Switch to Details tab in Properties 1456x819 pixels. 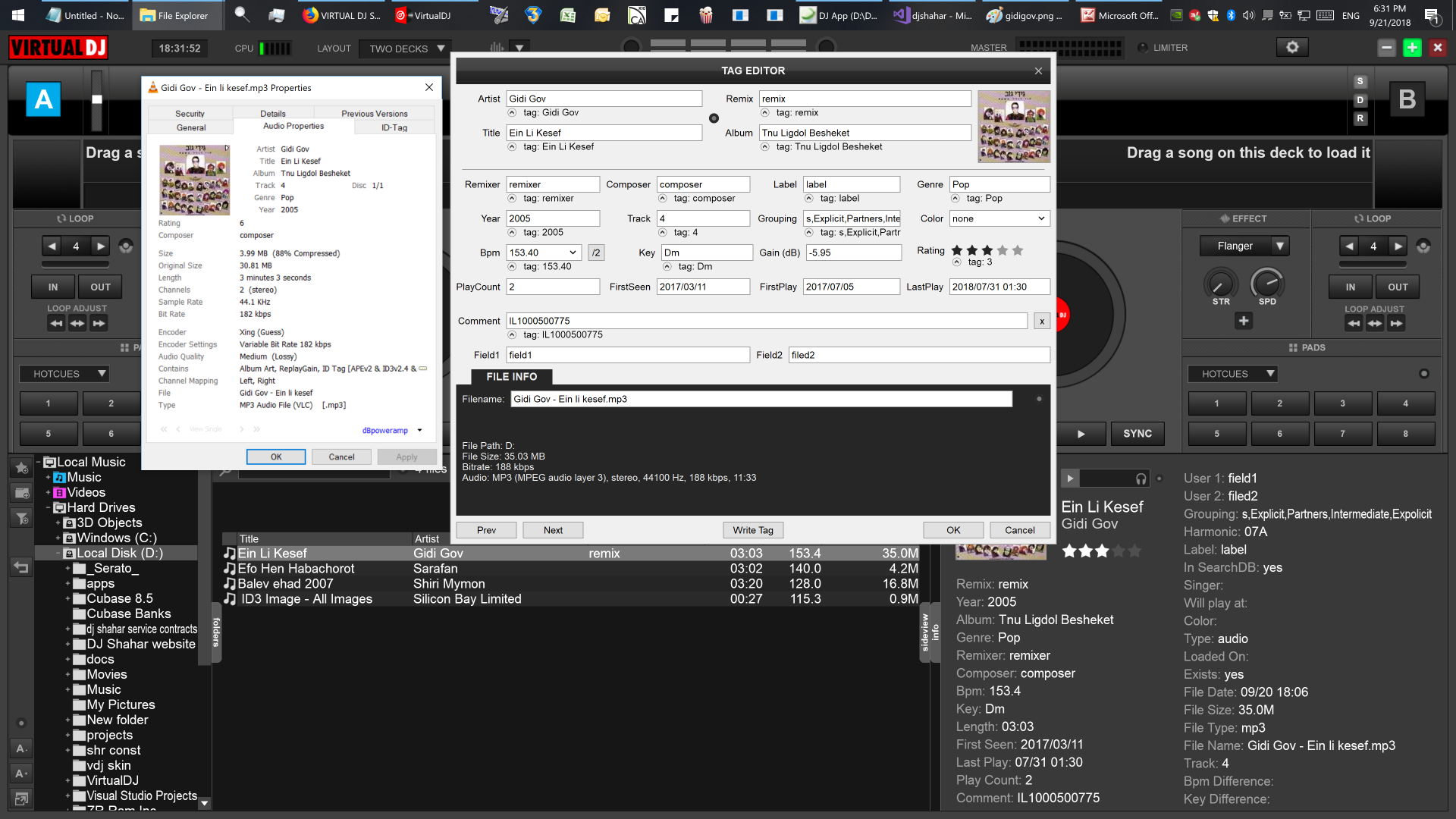pos(273,114)
